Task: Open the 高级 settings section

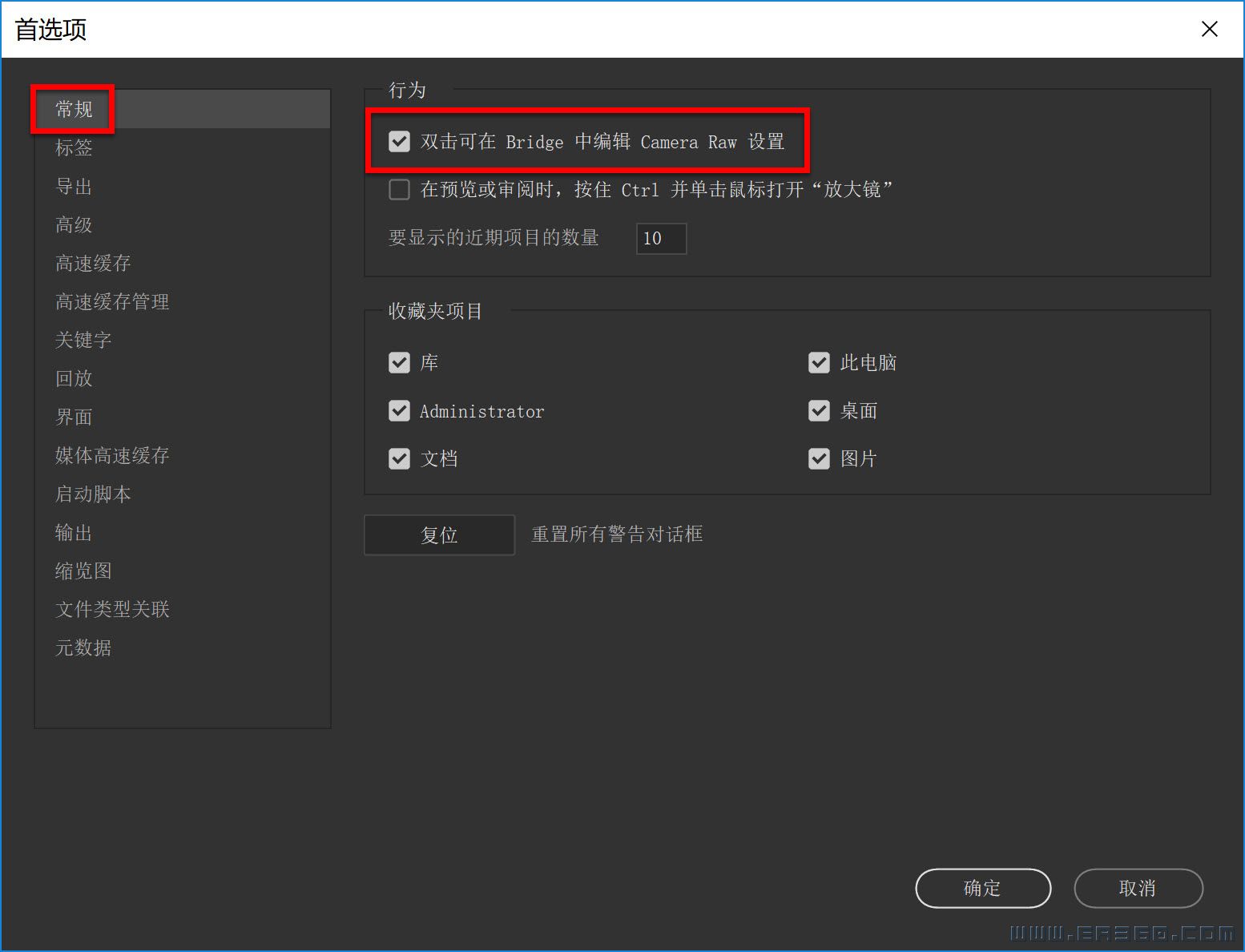Action: pos(73,224)
